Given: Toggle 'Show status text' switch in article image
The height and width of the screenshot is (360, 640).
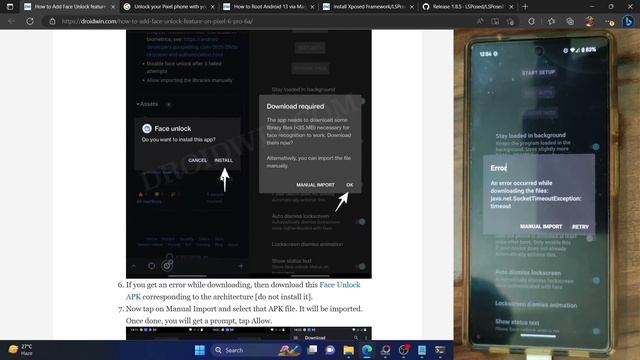Looking at the screenshot, I should point(361,267).
